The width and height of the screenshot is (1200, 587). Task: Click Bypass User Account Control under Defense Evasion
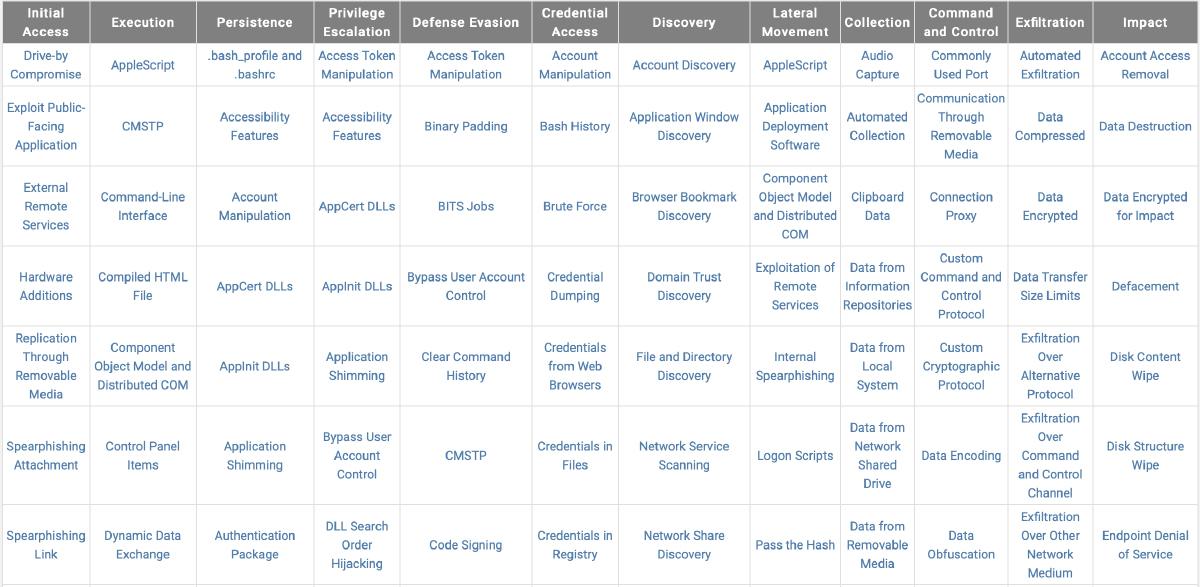(x=466, y=286)
